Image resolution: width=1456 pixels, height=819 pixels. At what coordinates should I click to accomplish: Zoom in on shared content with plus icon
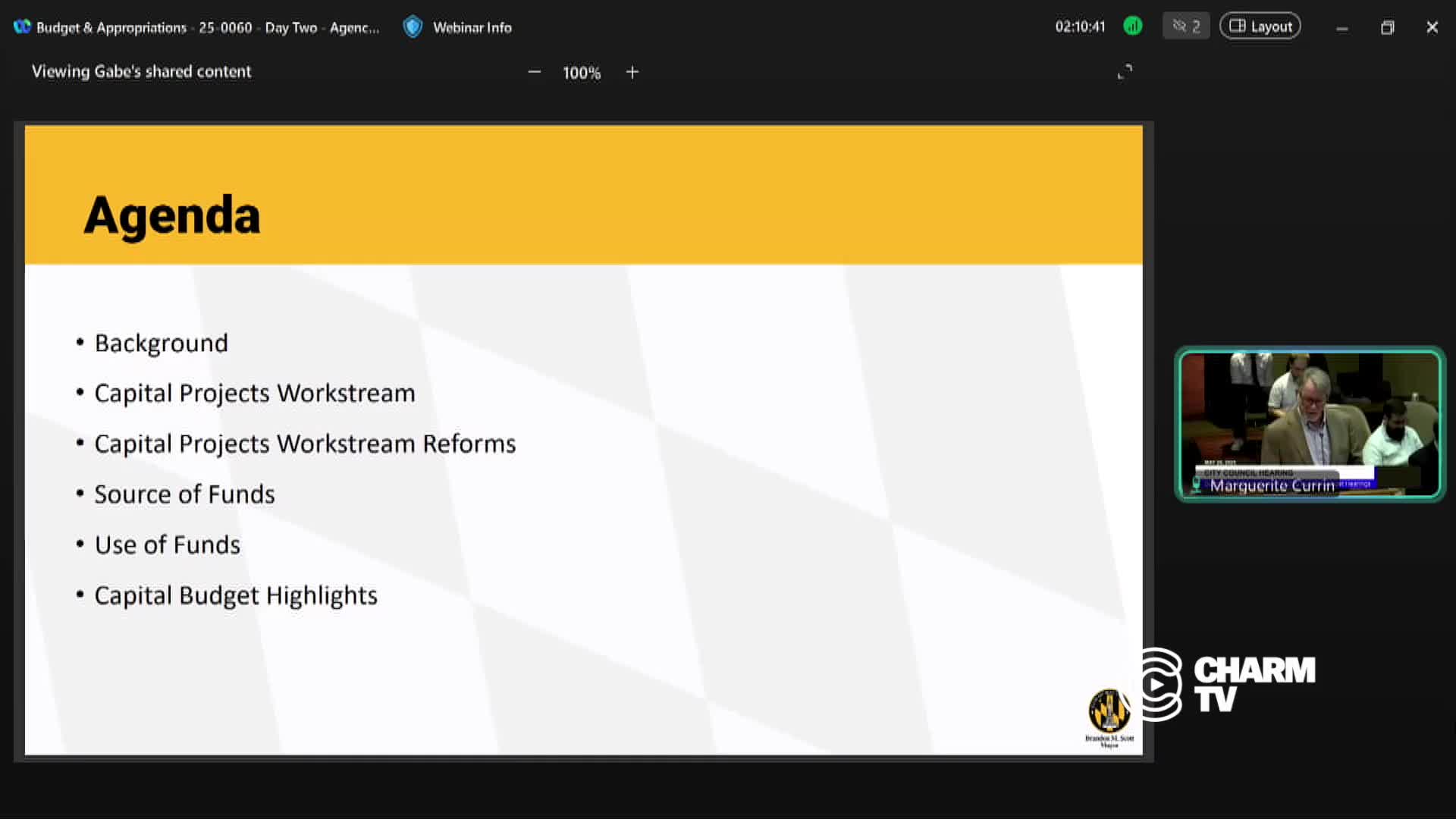(632, 72)
